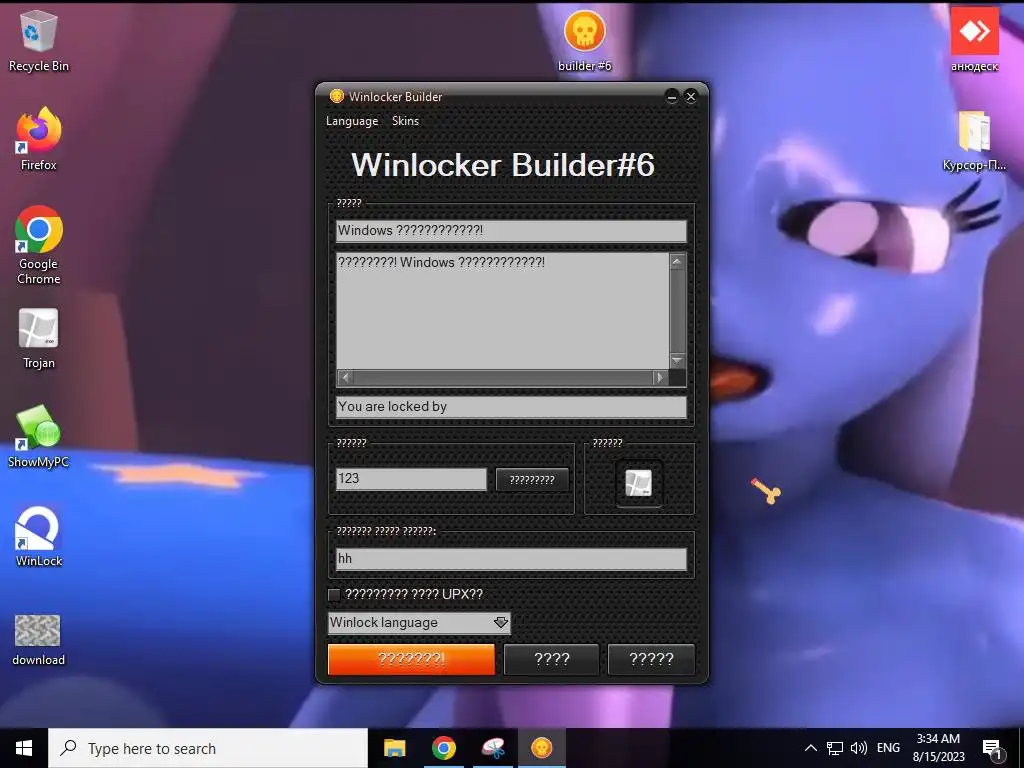The height and width of the screenshot is (768, 1024).
Task: Choose the Windows logo icon picker
Action: pos(638,483)
